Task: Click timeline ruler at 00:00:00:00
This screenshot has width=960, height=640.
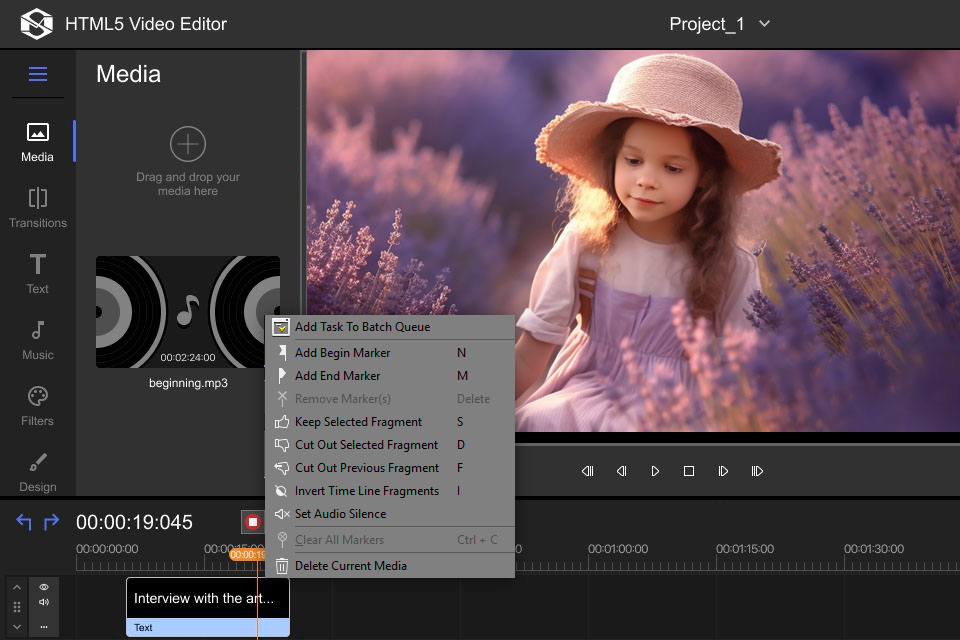Action: [107, 549]
